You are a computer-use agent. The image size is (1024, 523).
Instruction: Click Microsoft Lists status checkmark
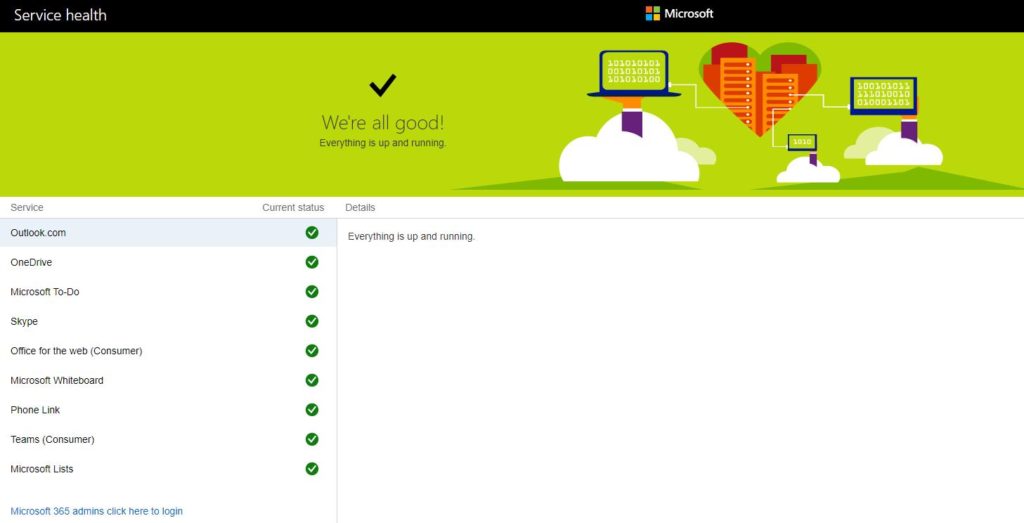312,469
